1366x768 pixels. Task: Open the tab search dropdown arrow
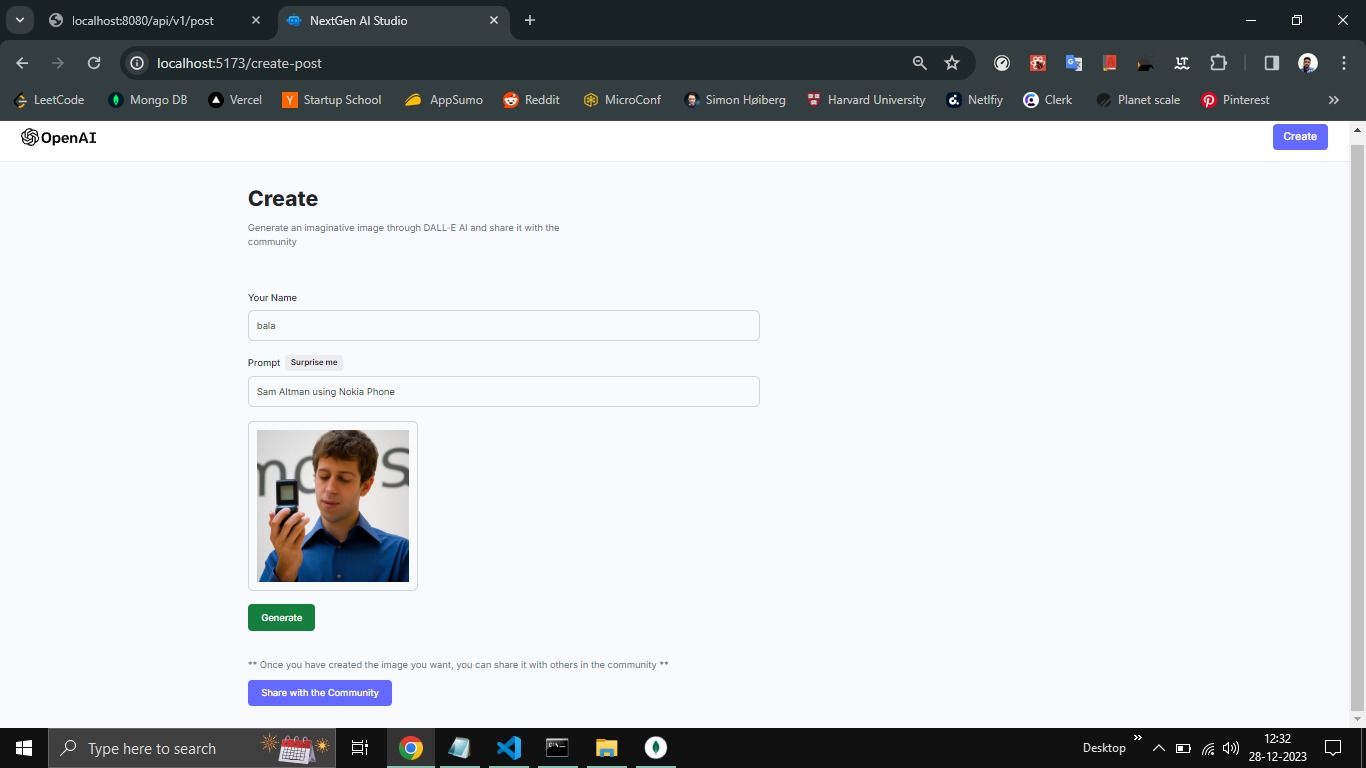click(x=19, y=20)
